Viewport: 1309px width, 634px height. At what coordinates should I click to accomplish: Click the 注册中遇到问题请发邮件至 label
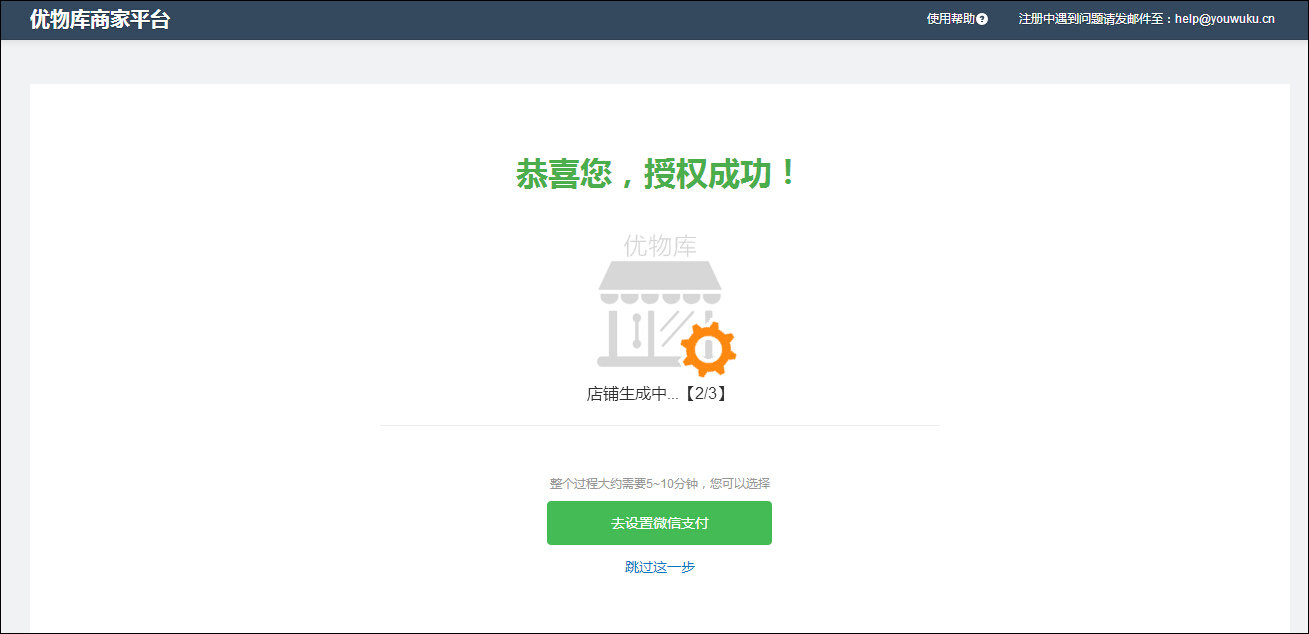[1094, 19]
